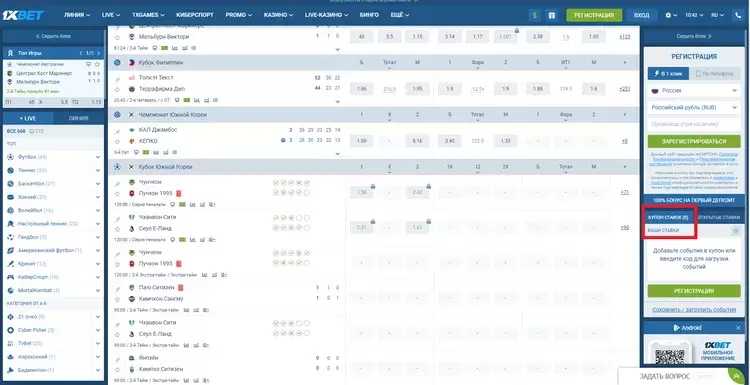750x385 pixels.
Task: Open the settings gear dropdown in header
Action: (671, 15)
